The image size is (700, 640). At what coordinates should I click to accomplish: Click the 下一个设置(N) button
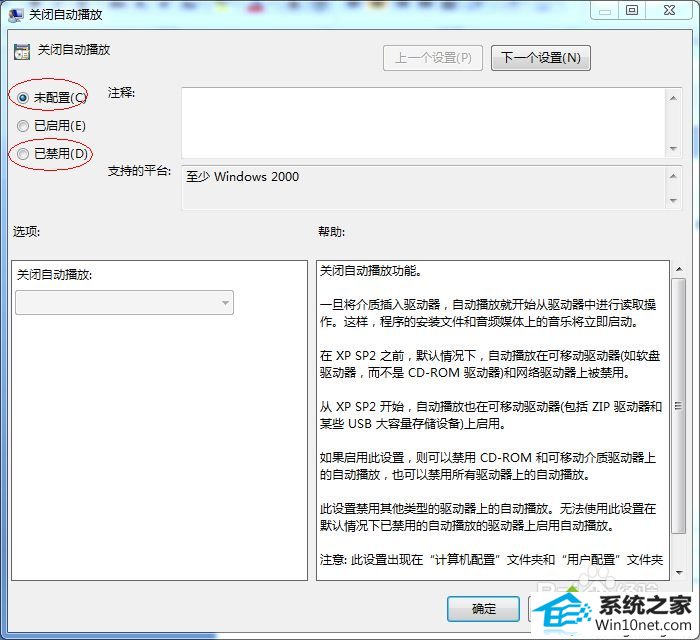[x=541, y=58]
